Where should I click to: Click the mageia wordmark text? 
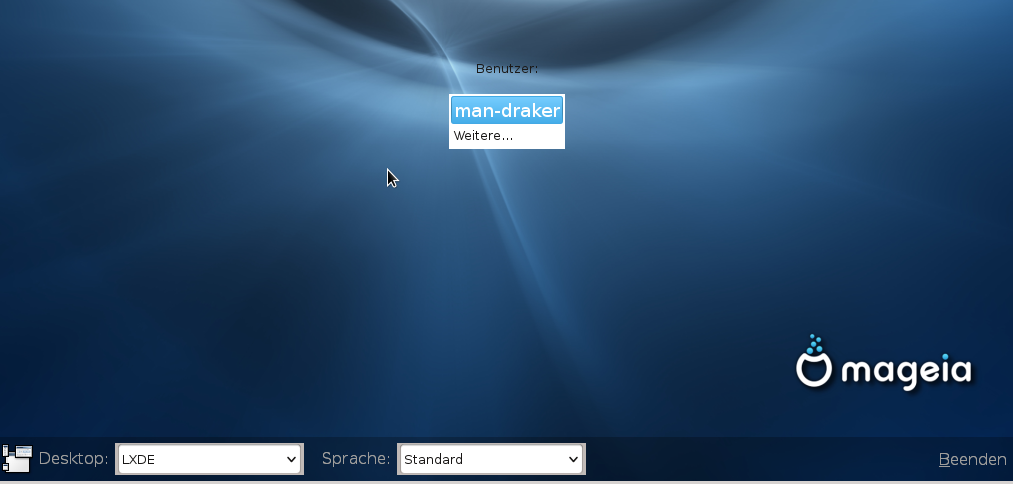[906, 372]
